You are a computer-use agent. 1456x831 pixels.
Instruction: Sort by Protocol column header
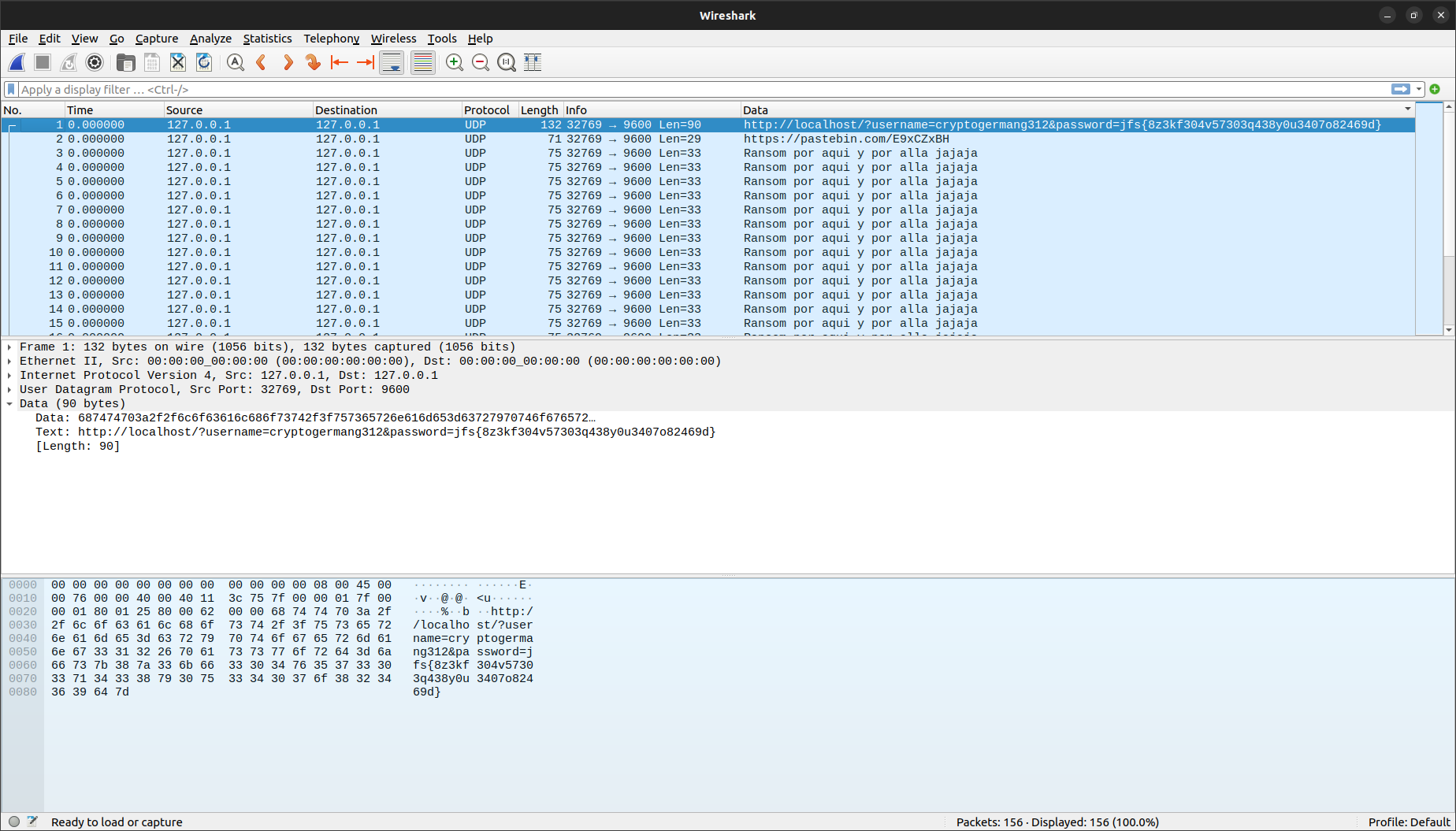489,110
